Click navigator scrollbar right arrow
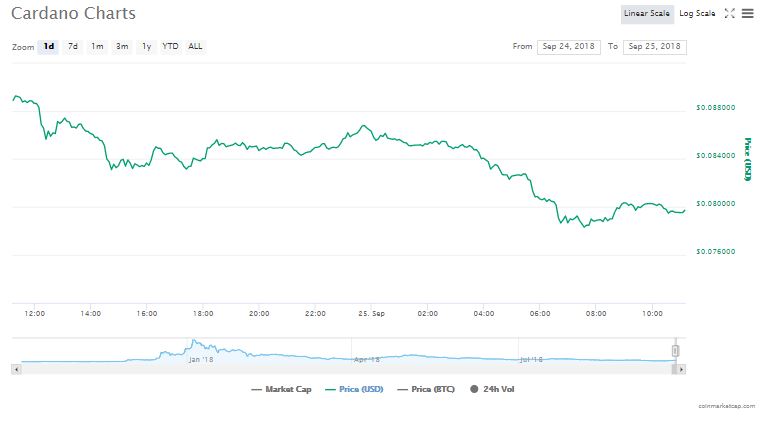 [x=681, y=369]
